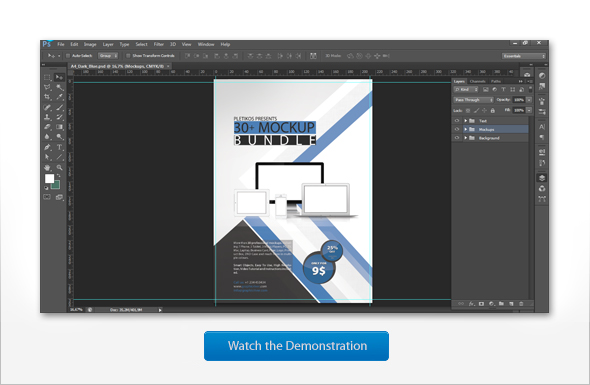Select the Path Selection tool
This screenshot has height=385, width=590.
coord(47,157)
